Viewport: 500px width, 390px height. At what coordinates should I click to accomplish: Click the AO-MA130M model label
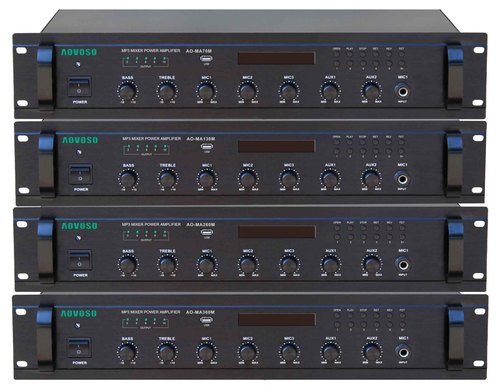click(x=201, y=139)
